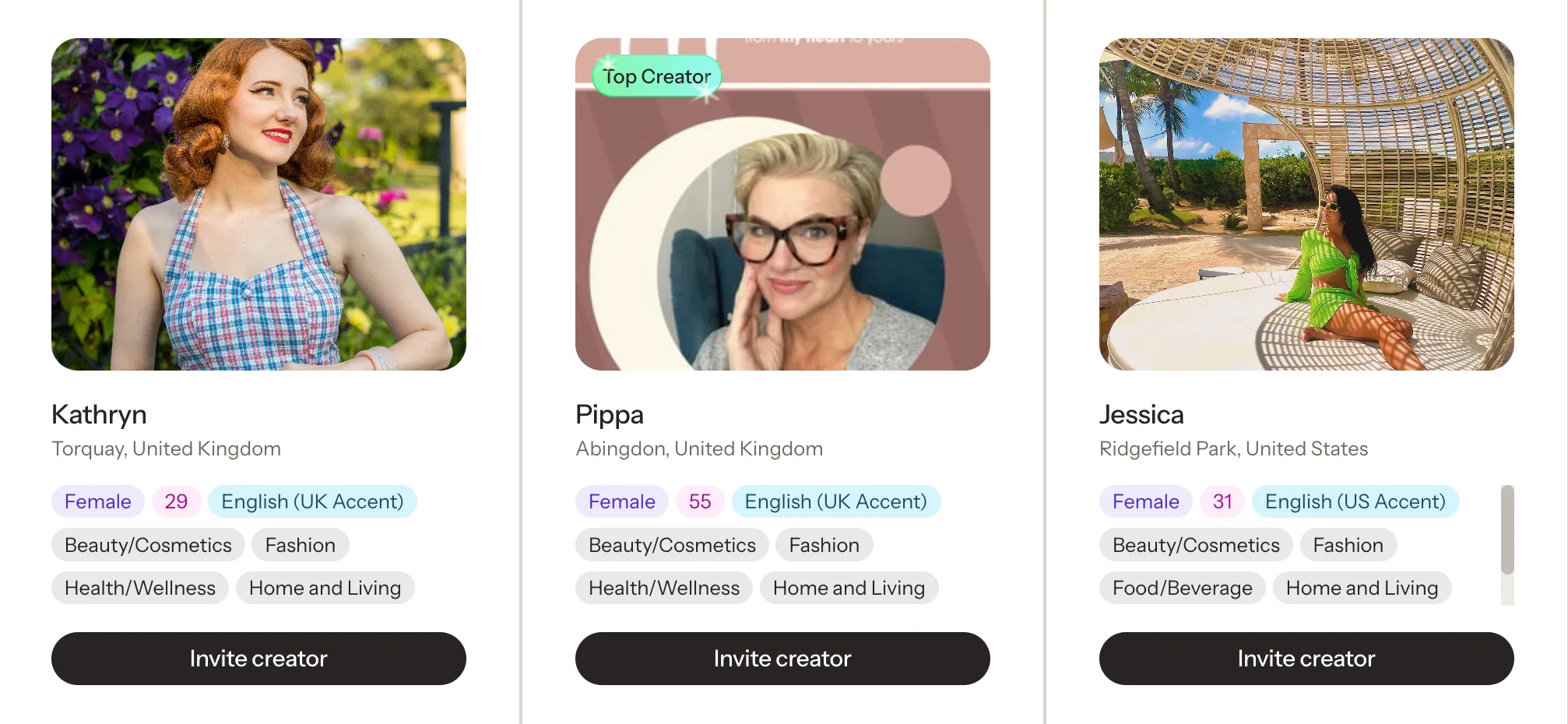Open Pippa's profile photo
1568x724 pixels.
(x=782, y=204)
